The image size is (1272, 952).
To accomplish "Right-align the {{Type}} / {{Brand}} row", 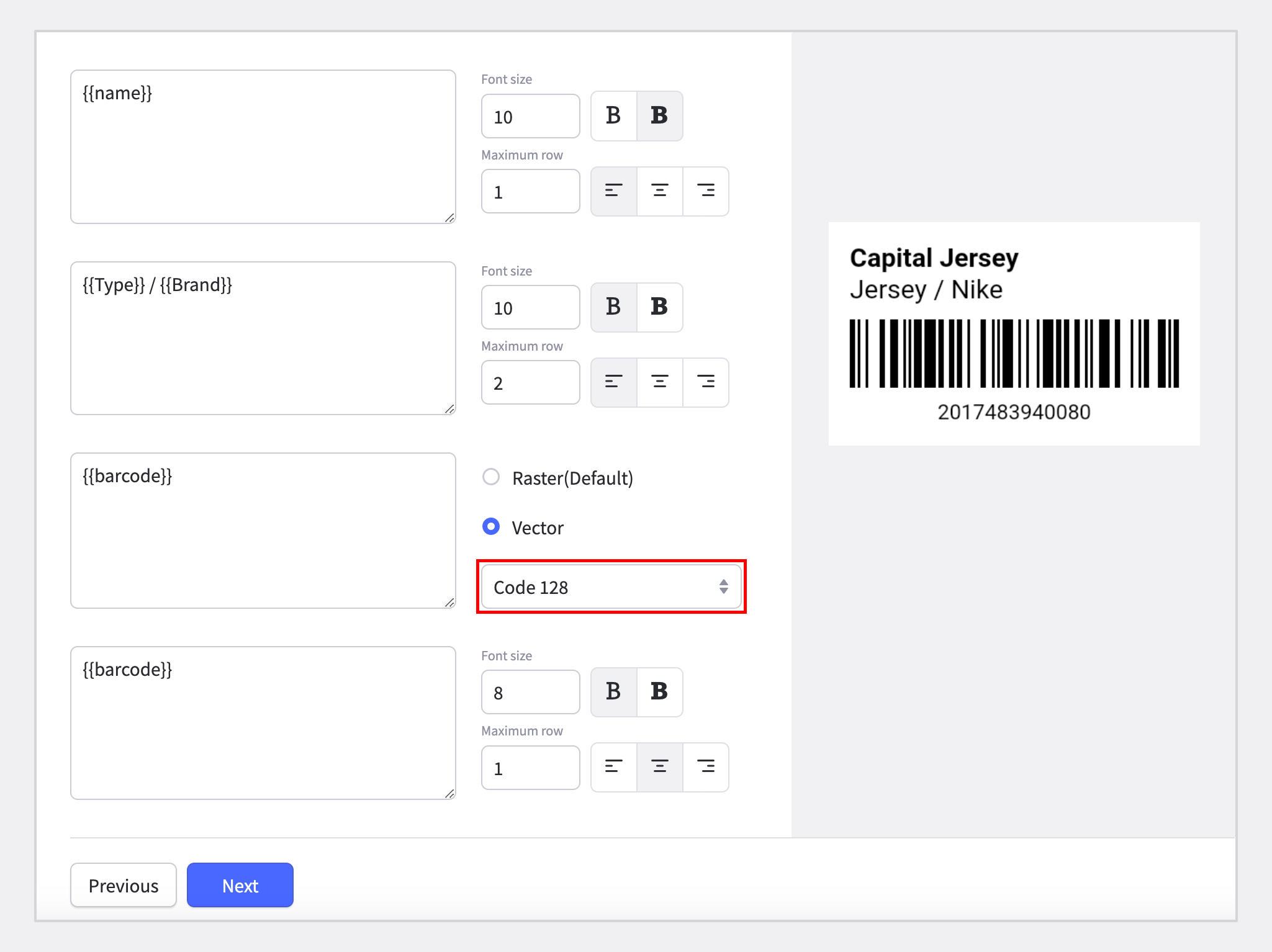I will tap(706, 382).
